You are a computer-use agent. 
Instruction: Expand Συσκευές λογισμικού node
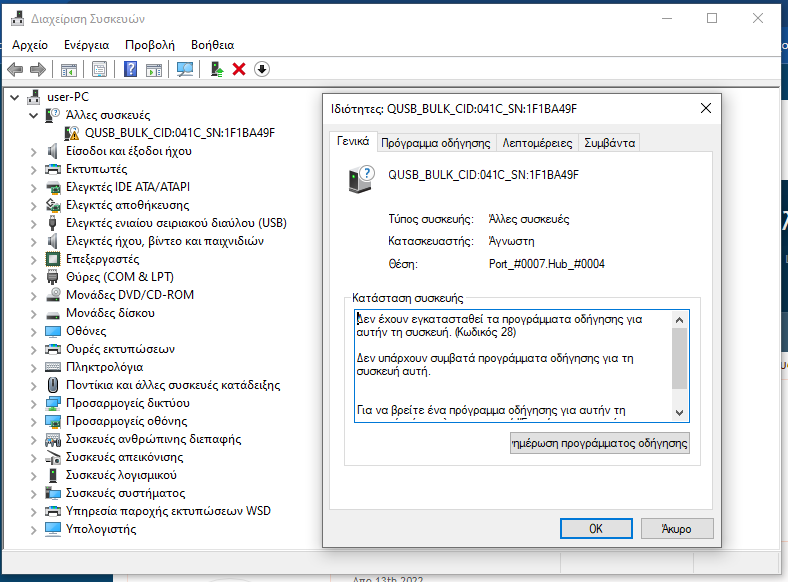click(34, 475)
